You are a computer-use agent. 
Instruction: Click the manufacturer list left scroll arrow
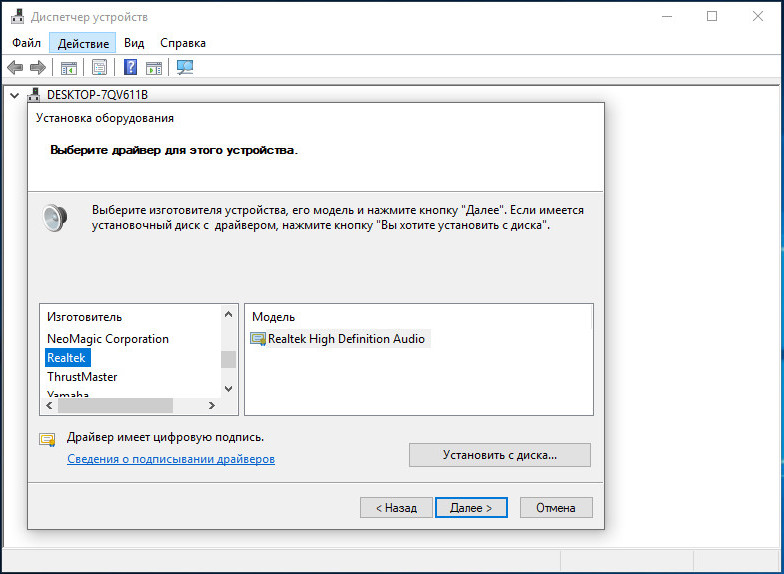coord(49,406)
